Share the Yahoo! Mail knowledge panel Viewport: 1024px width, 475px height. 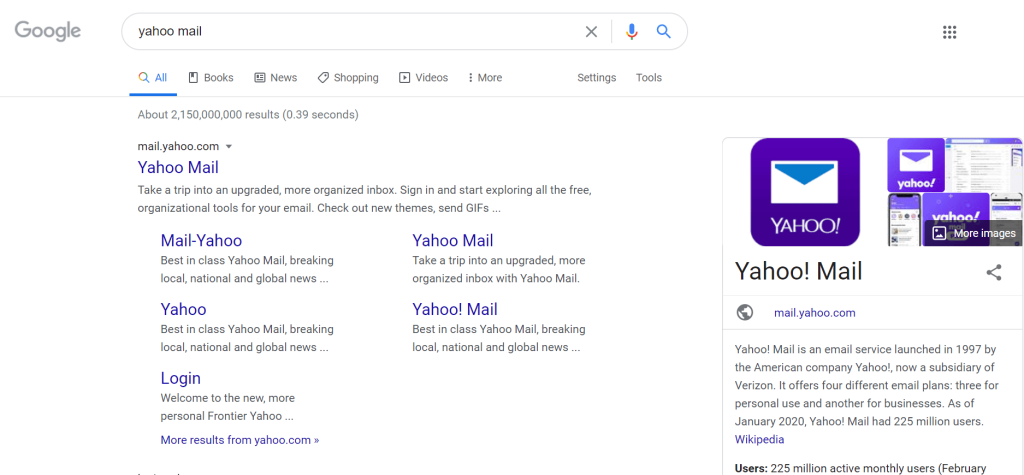tap(993, 272)
